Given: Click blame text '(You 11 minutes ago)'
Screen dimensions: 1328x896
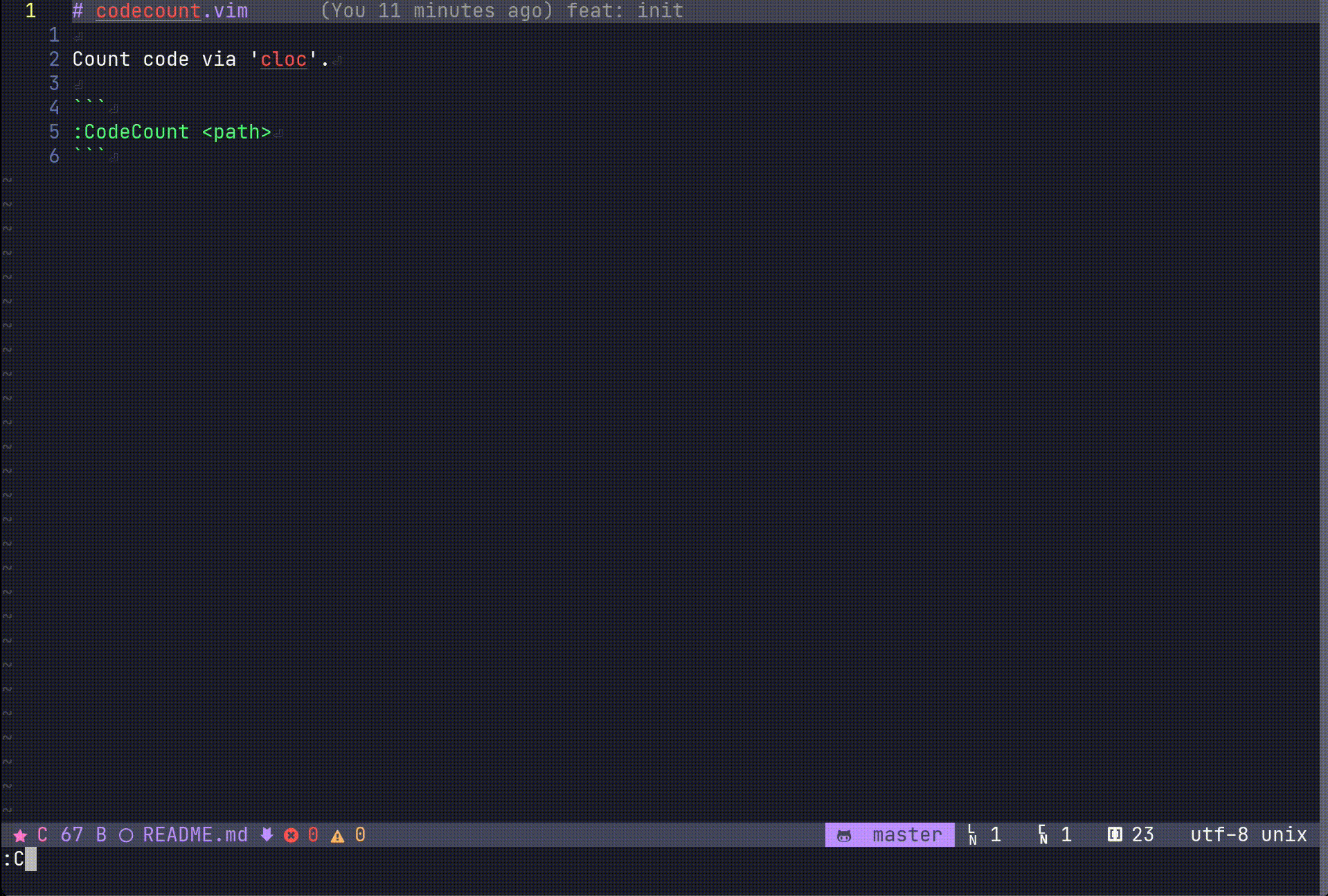Looking at the screenshot, I should 437,11.
